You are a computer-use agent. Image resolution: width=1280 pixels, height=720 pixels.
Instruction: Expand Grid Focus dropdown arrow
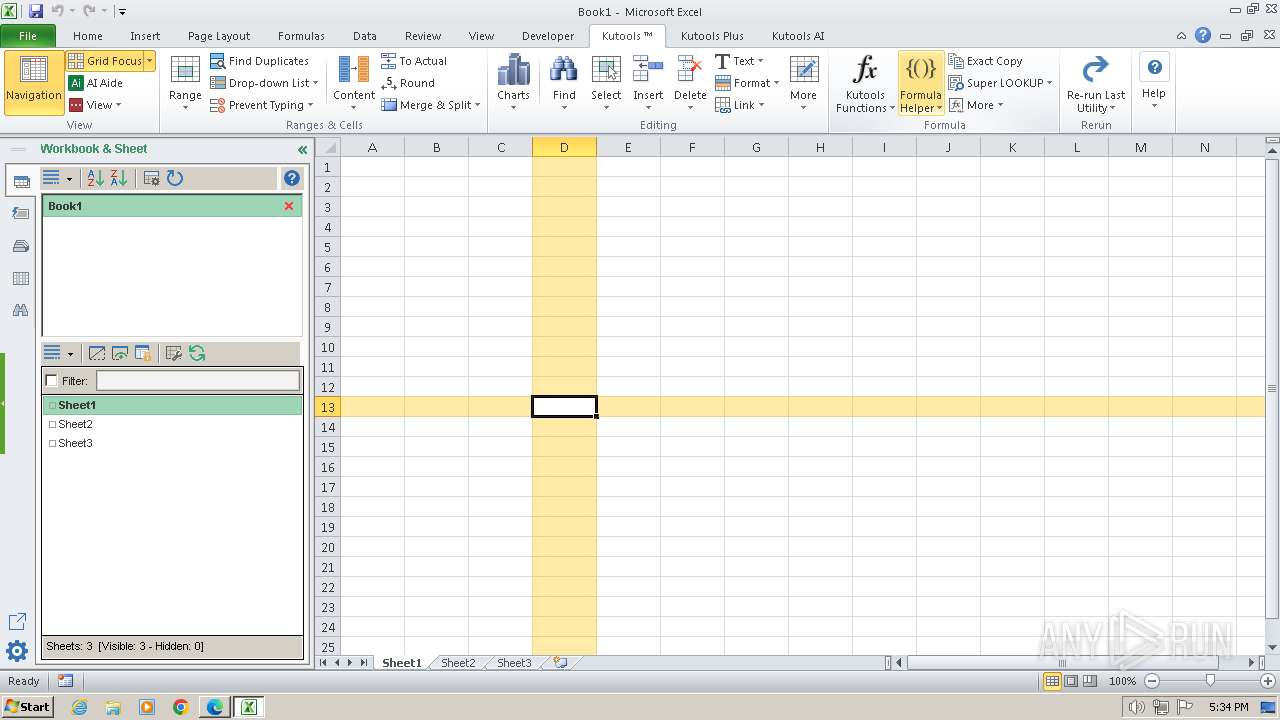150,61
